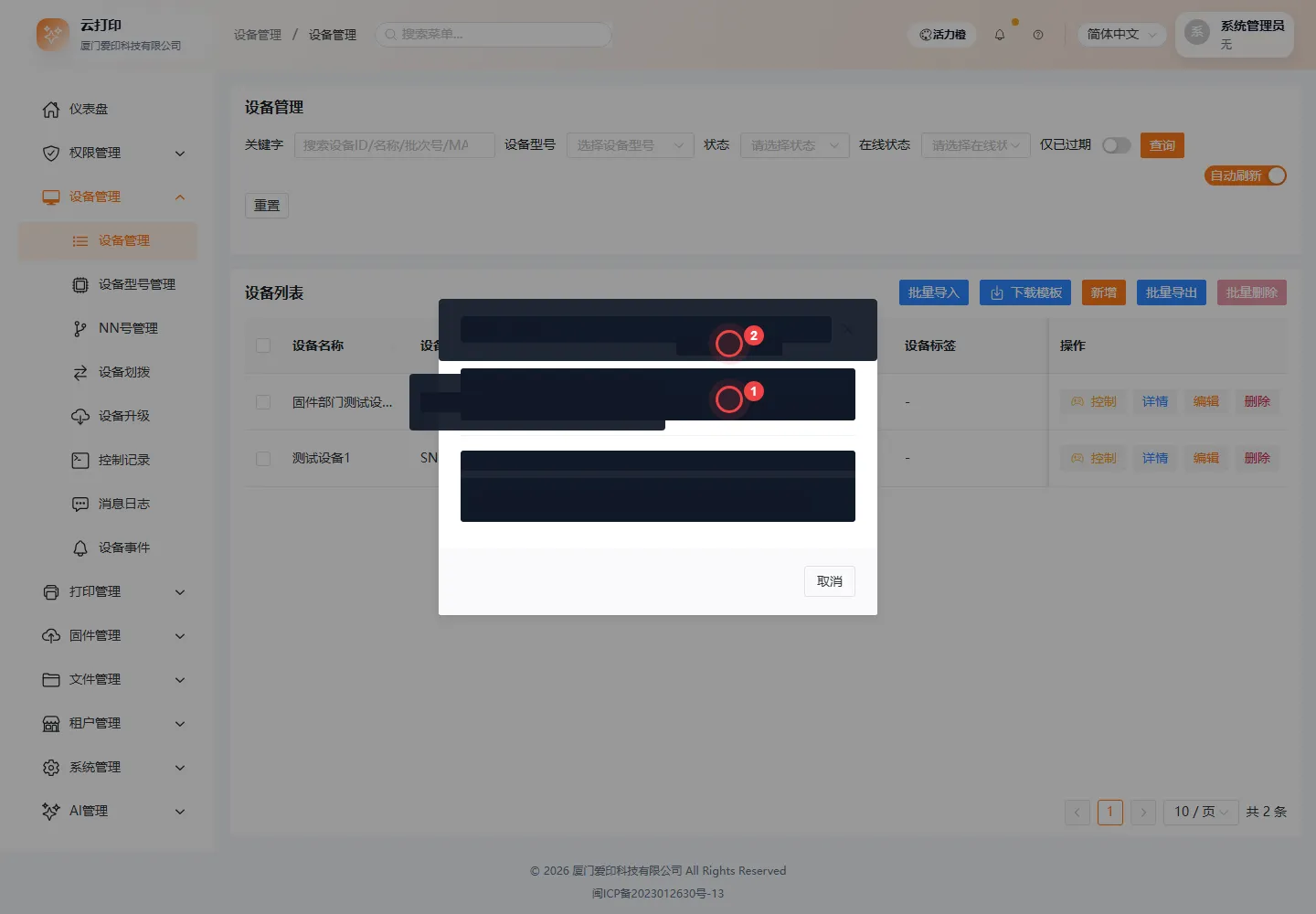Check the select-all checkbox beside 设备名称

pos(263,345)
